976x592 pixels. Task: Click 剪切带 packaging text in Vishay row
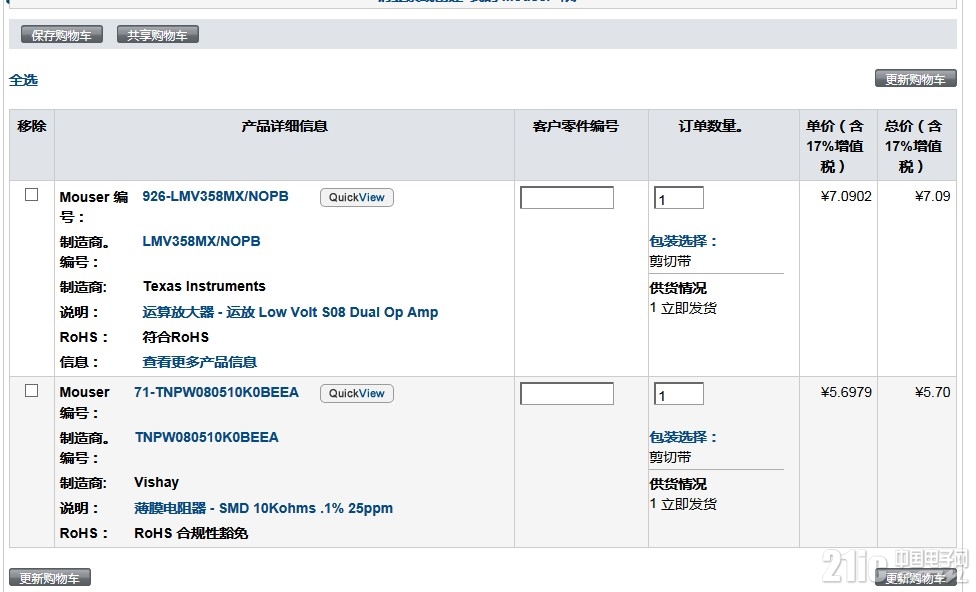[x=670, y=457]
